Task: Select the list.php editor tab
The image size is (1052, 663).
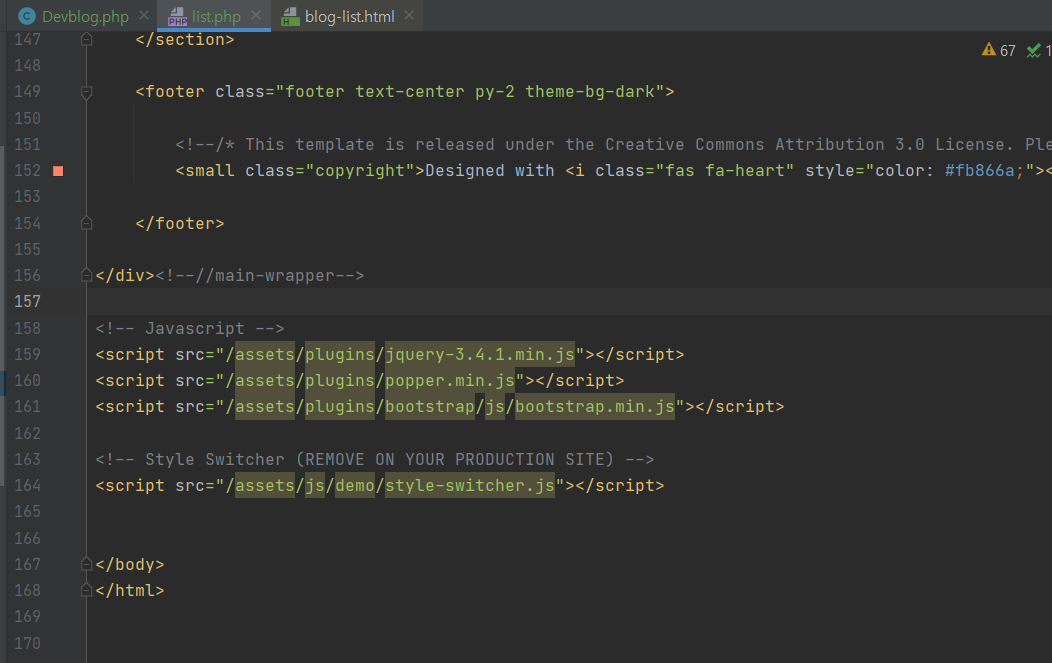Action: pos(216,16)
